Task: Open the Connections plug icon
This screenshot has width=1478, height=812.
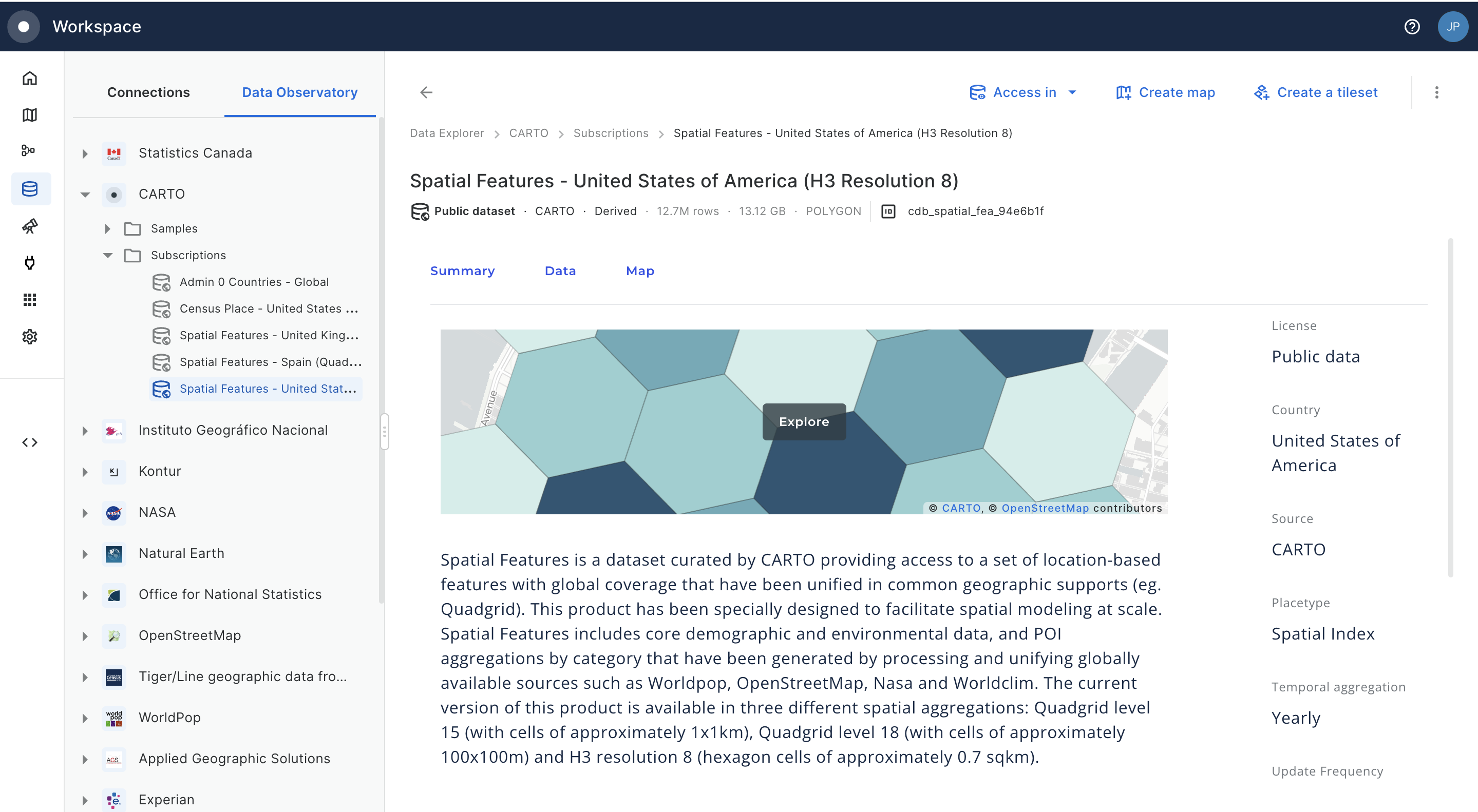Action: pos(30,263)
